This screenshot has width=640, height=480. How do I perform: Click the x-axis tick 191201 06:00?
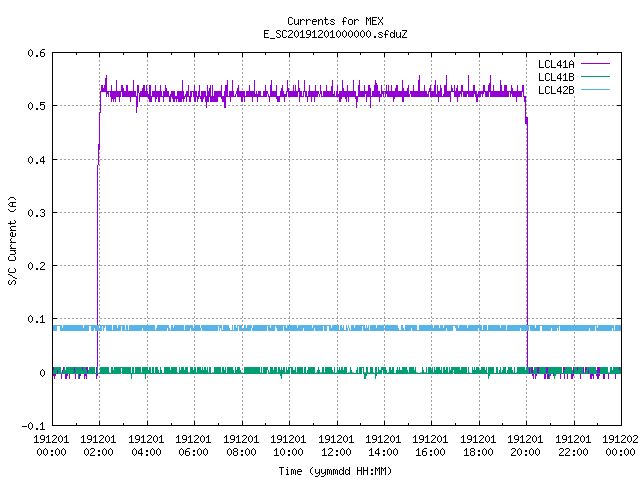pos(193,446)
